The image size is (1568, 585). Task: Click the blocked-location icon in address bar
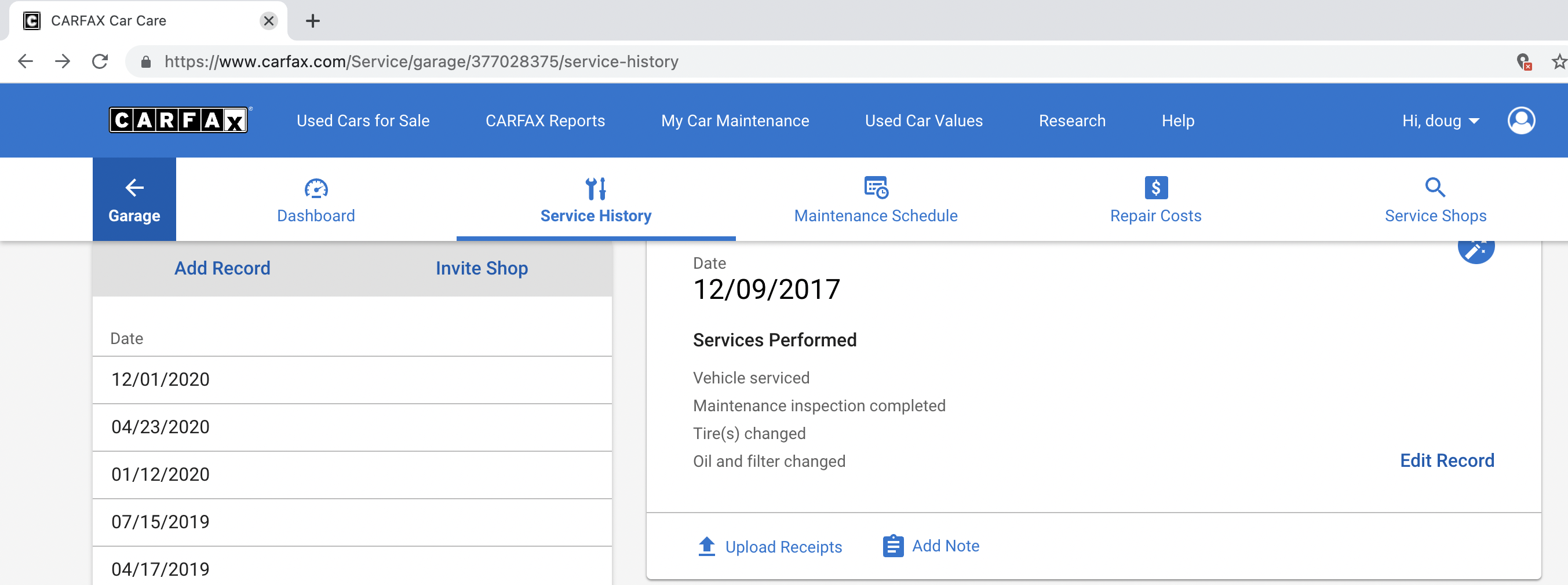coord(1523,61)
